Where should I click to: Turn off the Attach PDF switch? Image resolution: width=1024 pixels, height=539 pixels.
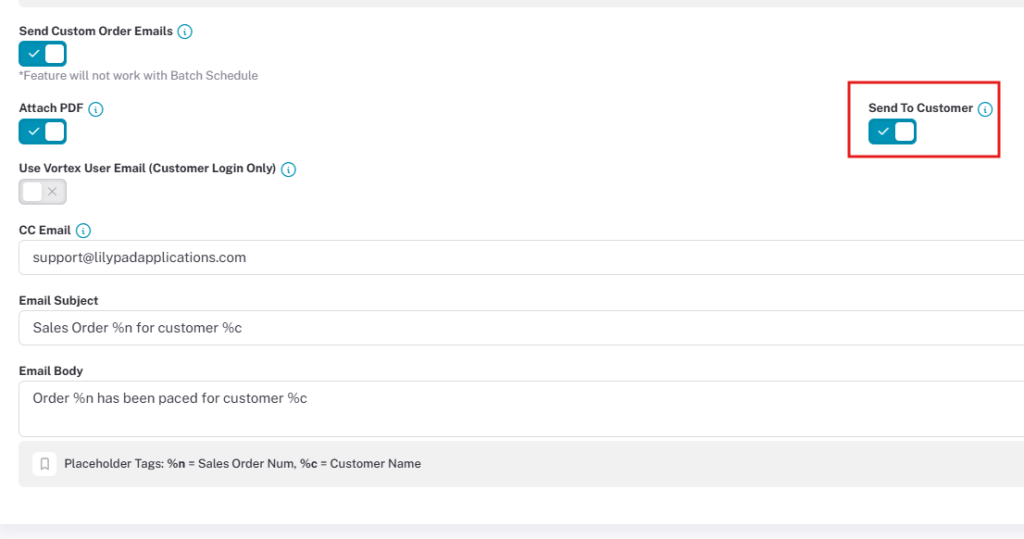point(42,132)
